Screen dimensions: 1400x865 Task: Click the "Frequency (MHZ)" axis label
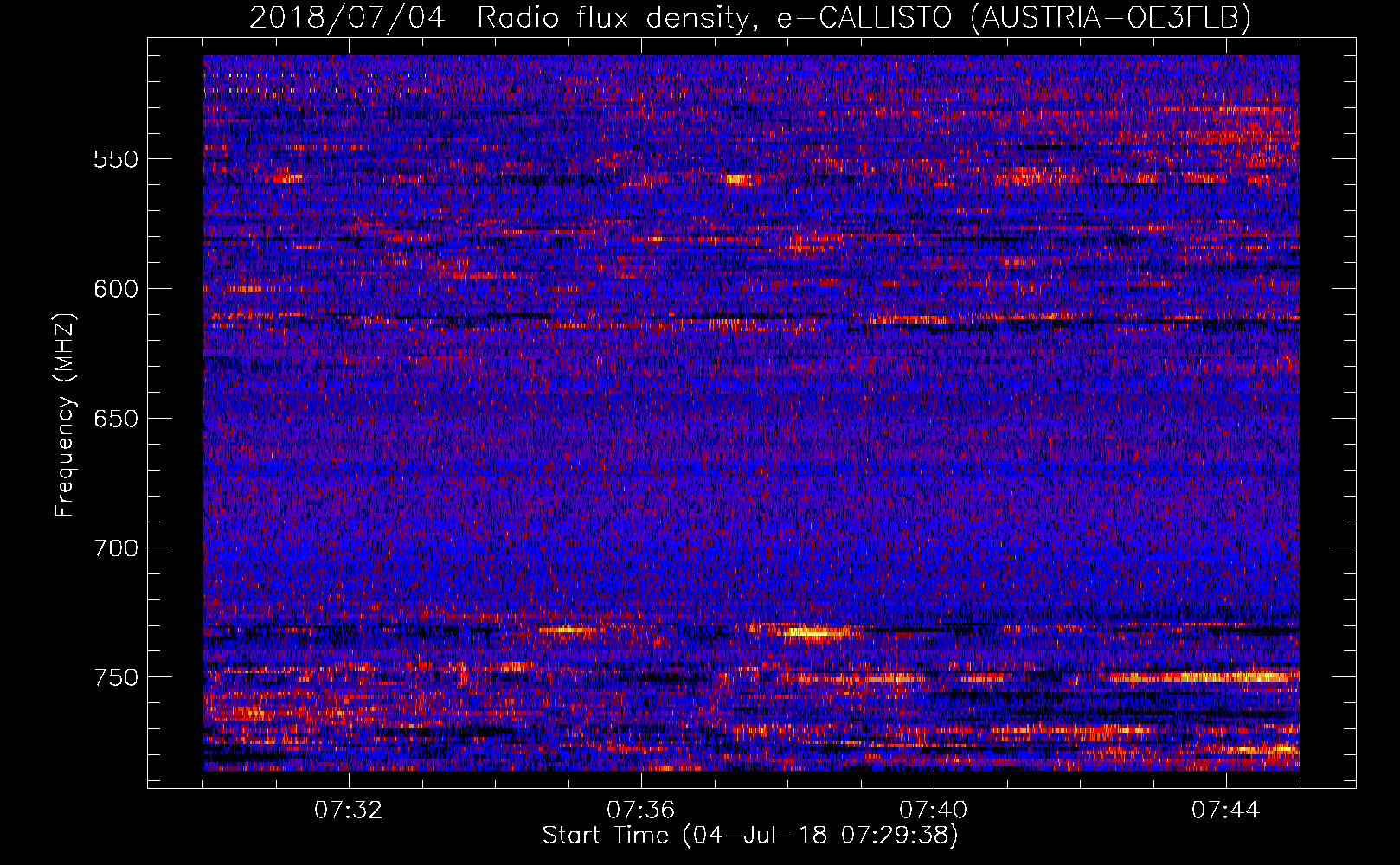pyautogui.click(x=65, y=416)
